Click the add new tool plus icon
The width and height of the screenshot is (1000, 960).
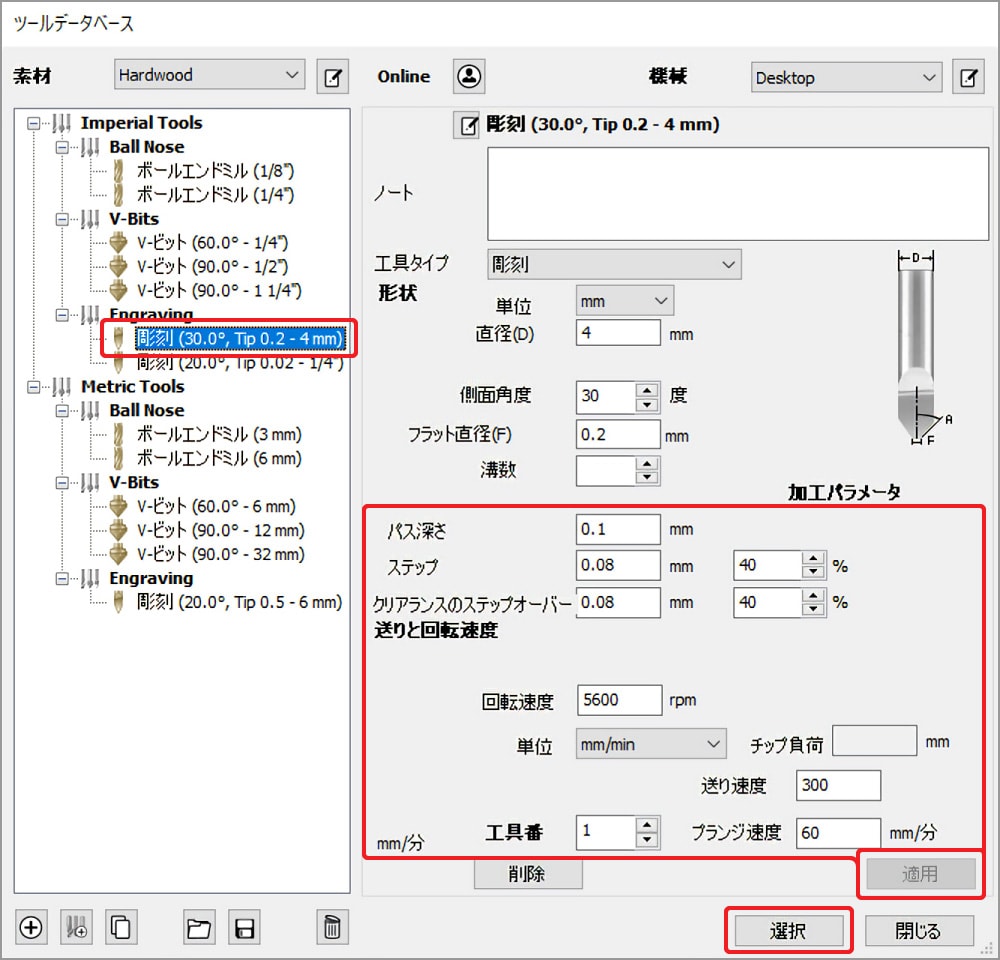(31, 927)
